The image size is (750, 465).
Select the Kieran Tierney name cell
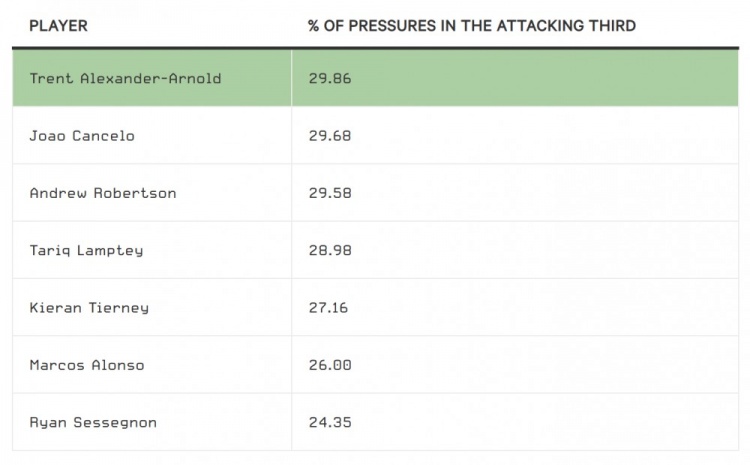point(152,308)
